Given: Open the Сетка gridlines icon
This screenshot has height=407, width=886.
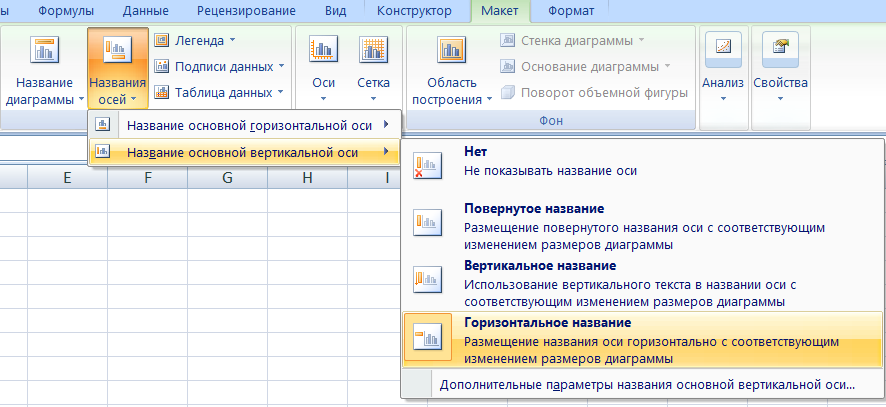Looking at the screenshot, I should pos(373,51).
